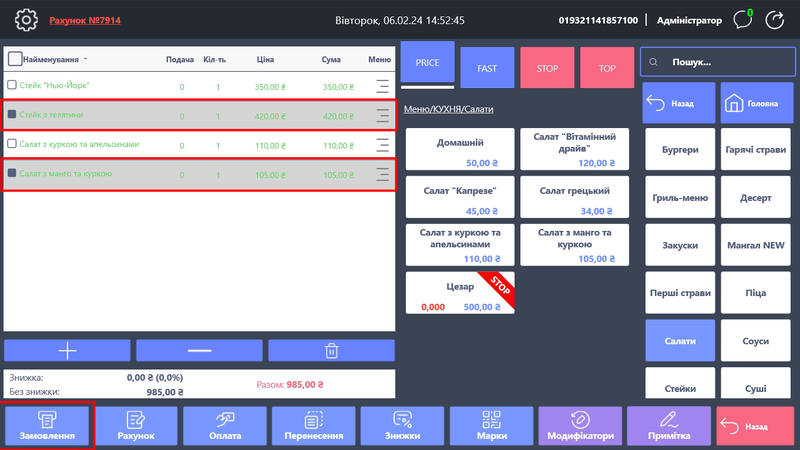This screenshot has height=450, width=800.
Task: Click the Пошук search field
Action: pos(717,62)
